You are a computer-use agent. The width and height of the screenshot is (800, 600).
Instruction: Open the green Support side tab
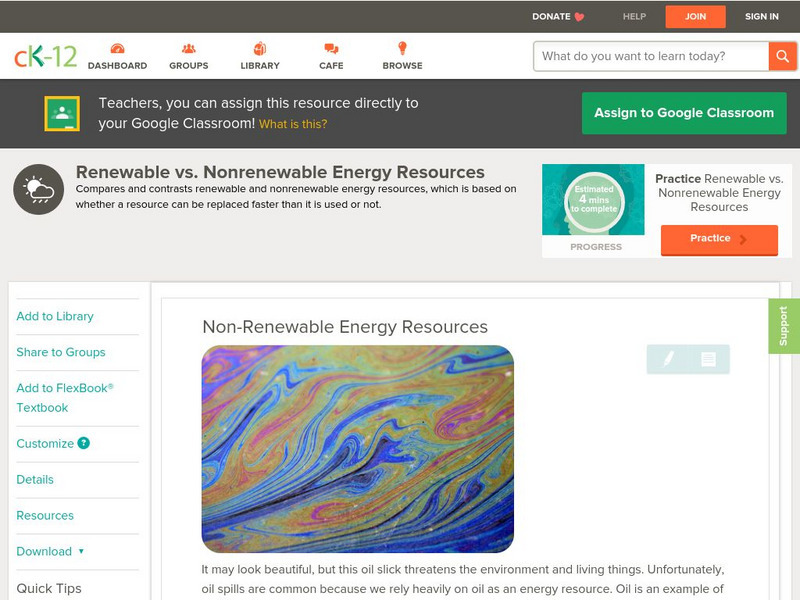784,326
